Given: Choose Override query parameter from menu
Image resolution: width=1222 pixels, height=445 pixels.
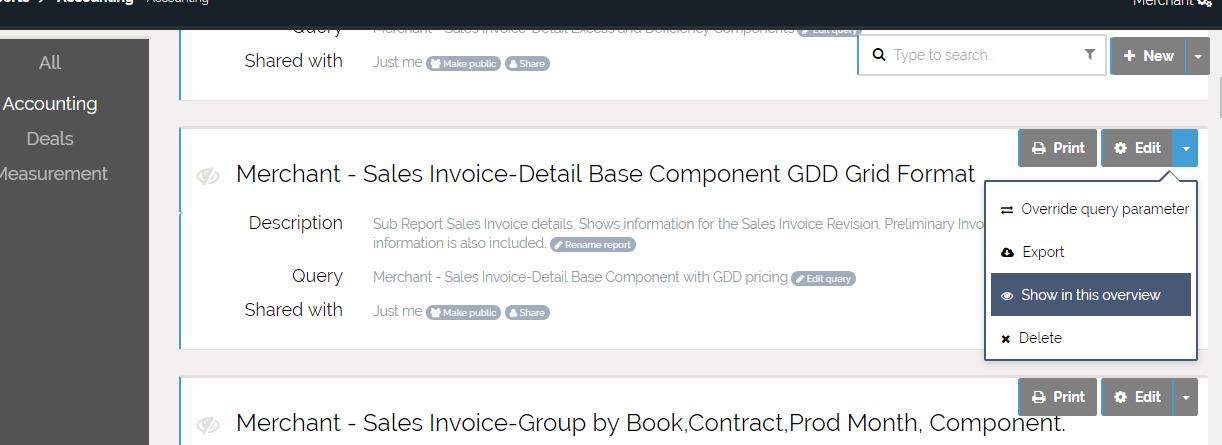Looking at the screenshot, I should click(x=1094, y=209).
